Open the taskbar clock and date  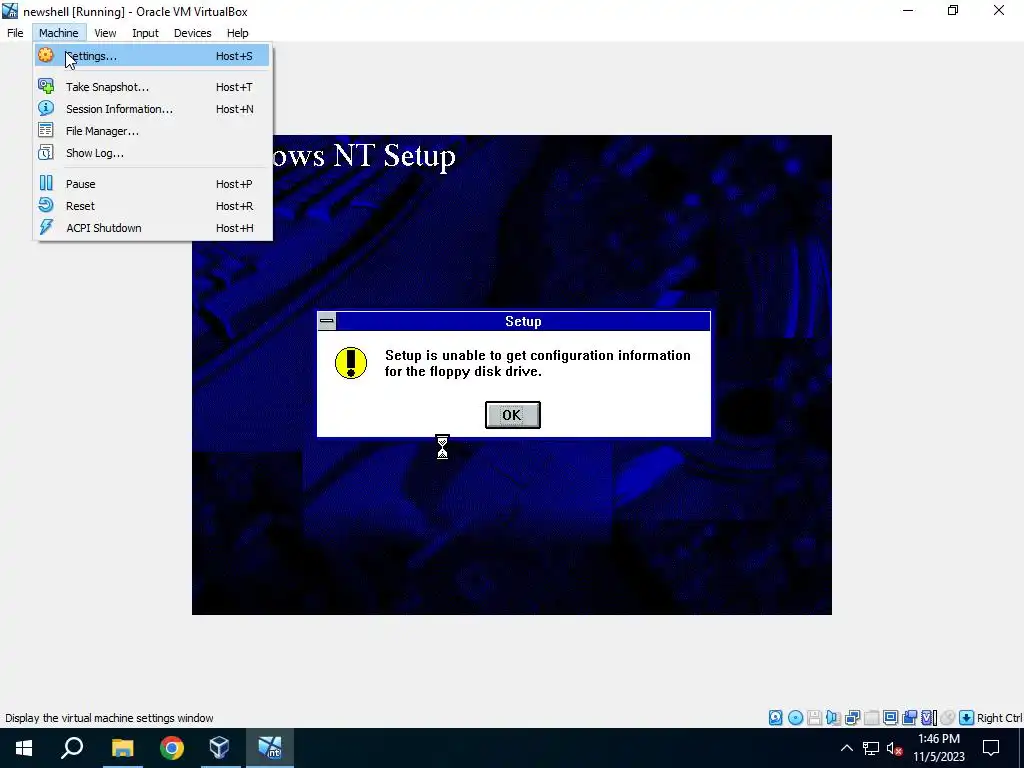[x=939, y=748]
